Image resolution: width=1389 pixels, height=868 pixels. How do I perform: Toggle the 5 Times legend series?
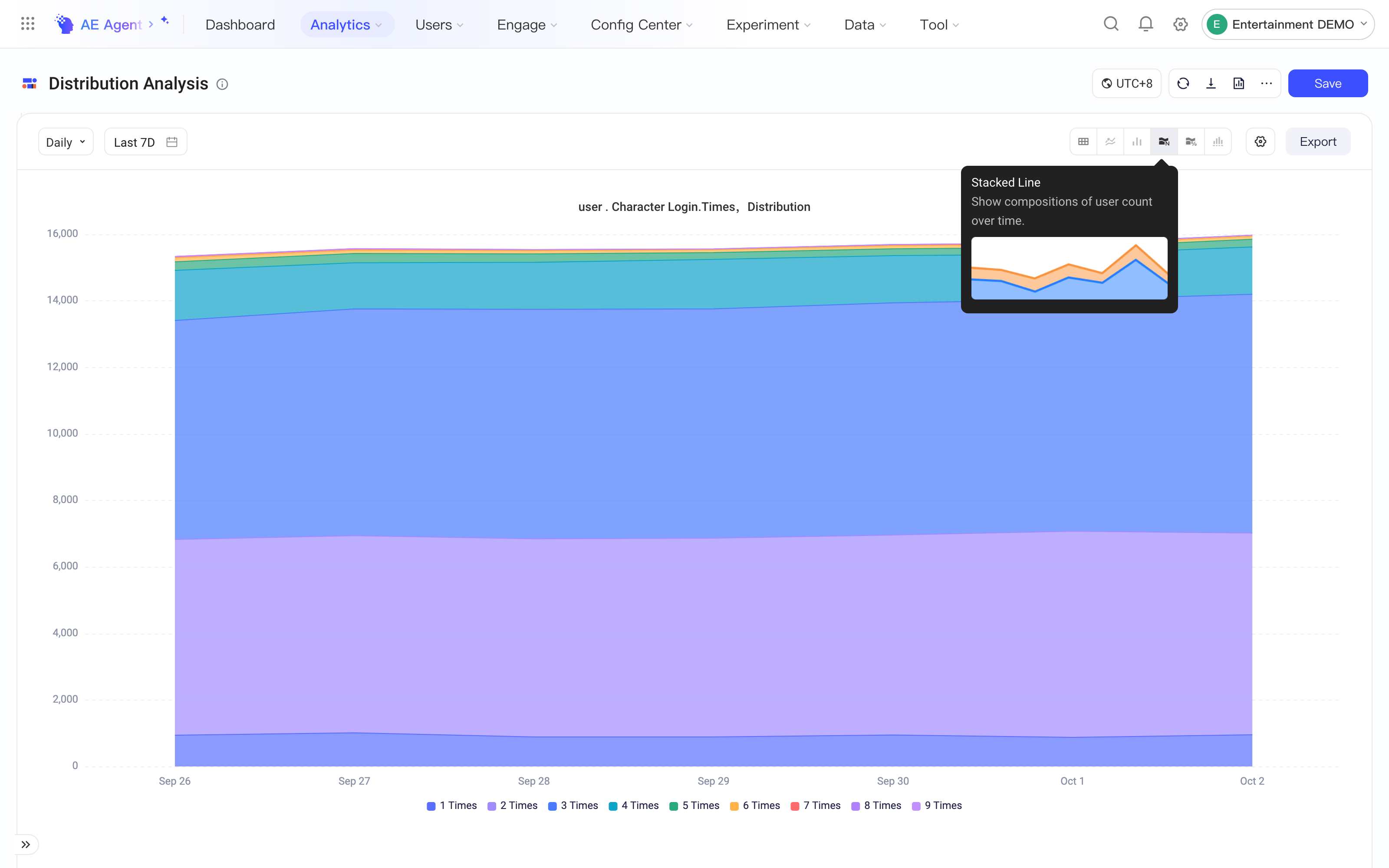tap(694, 806)
